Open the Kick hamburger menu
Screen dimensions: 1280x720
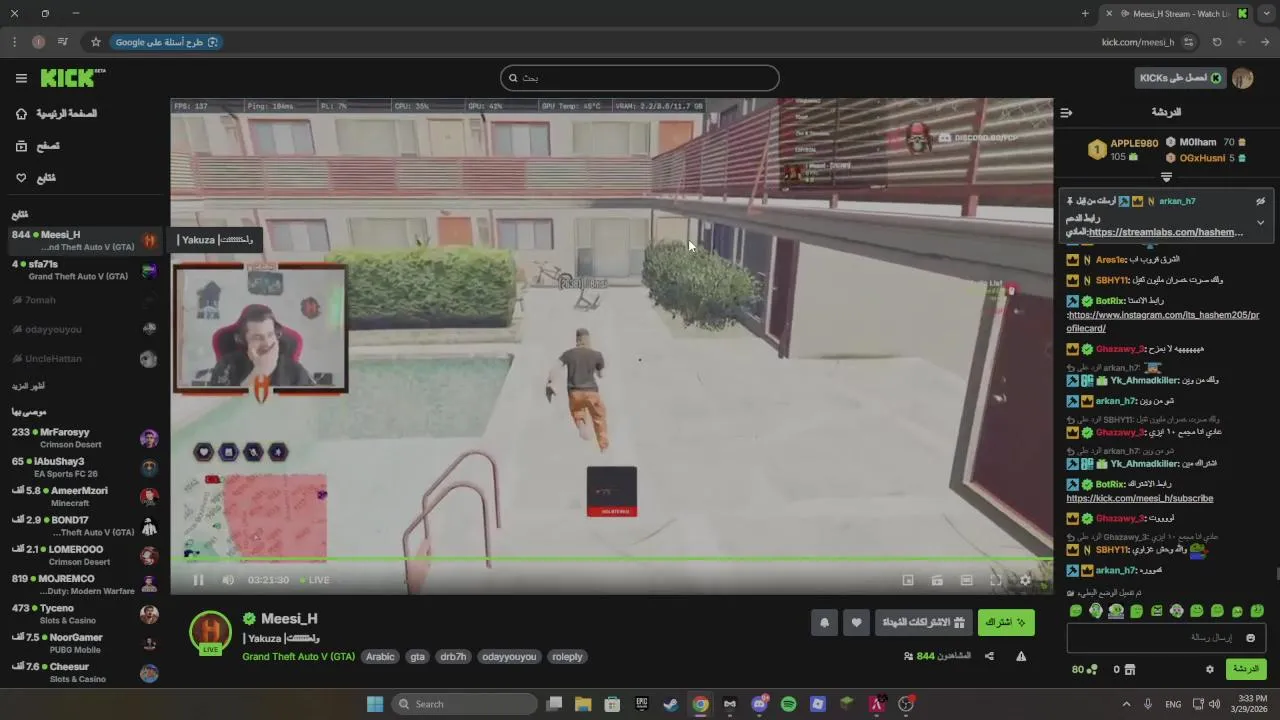(21, 78)
